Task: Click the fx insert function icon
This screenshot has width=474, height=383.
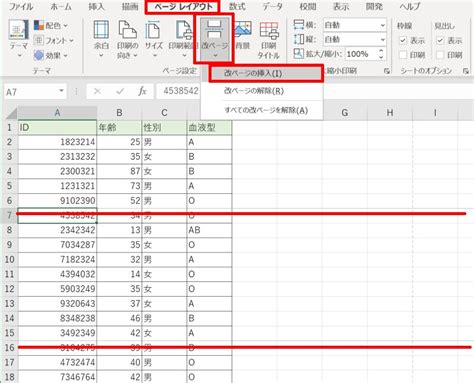Action: click(142, 91)
